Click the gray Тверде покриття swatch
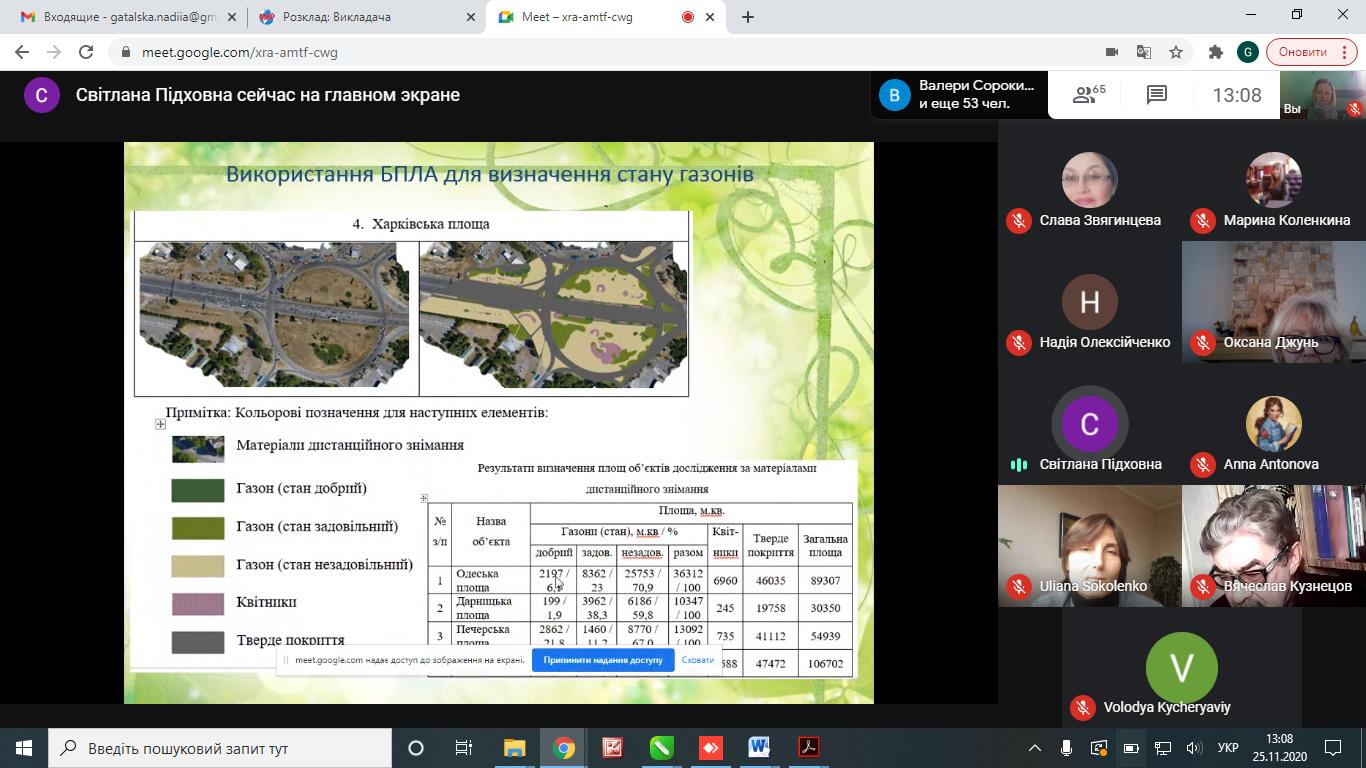The image size is (1366, 768). (x=198, y=641)
